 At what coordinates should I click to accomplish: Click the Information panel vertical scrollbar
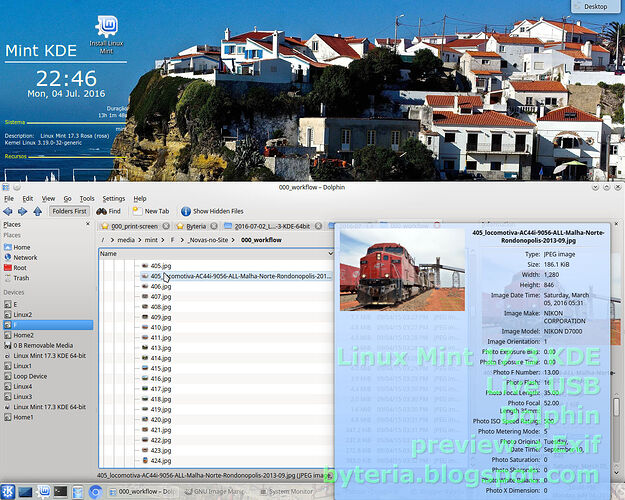pyautogui.click(x=616, y=407)
